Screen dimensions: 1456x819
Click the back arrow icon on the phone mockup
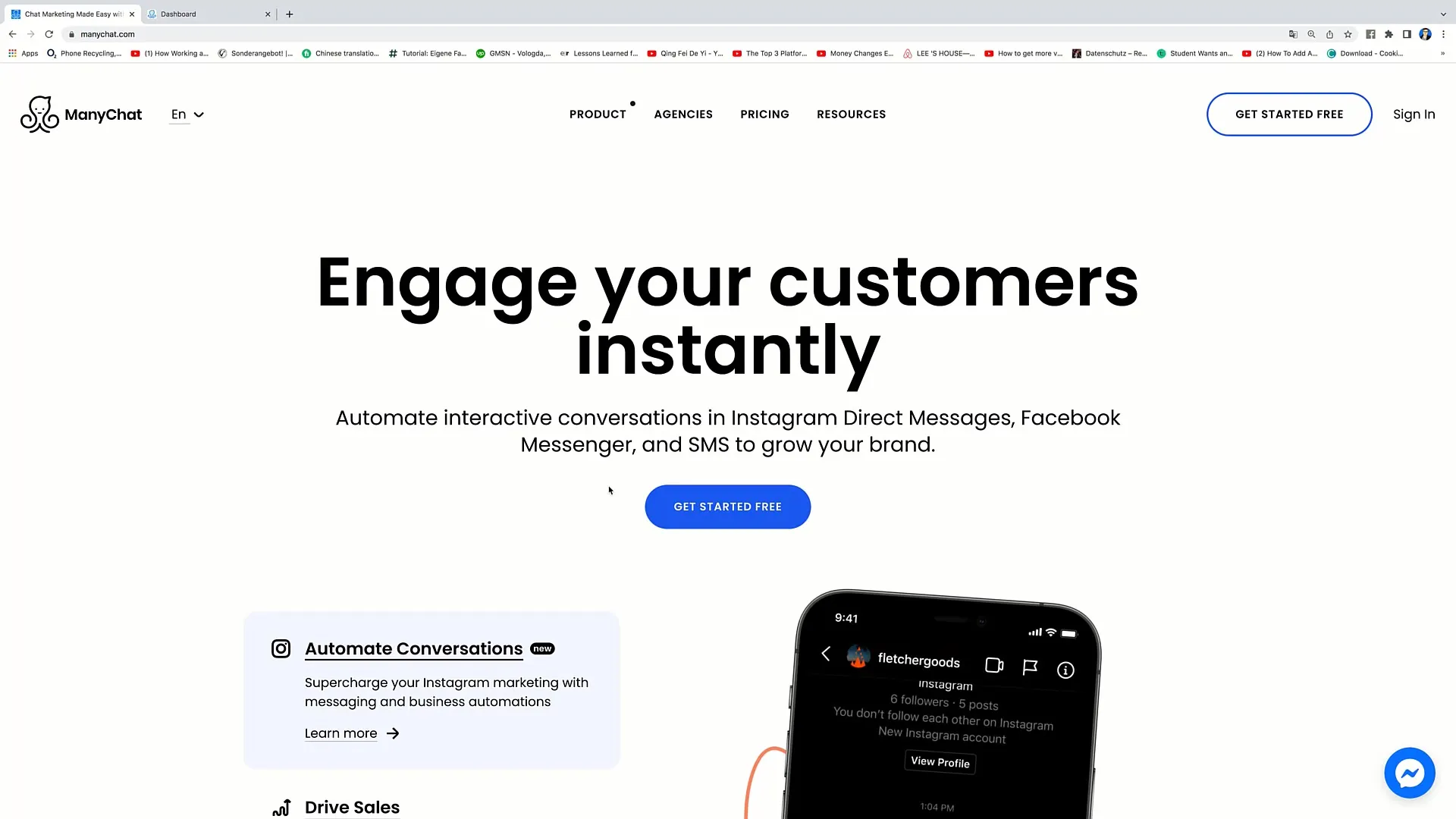tap(826, 654)
